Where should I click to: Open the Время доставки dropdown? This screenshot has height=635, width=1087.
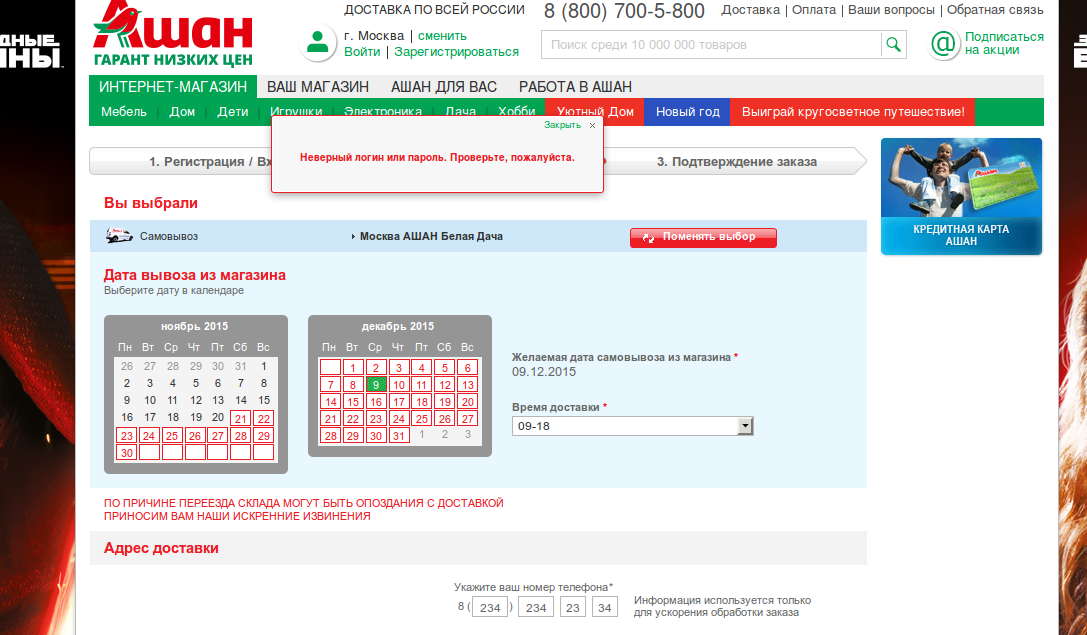click(x=632, y=426)
